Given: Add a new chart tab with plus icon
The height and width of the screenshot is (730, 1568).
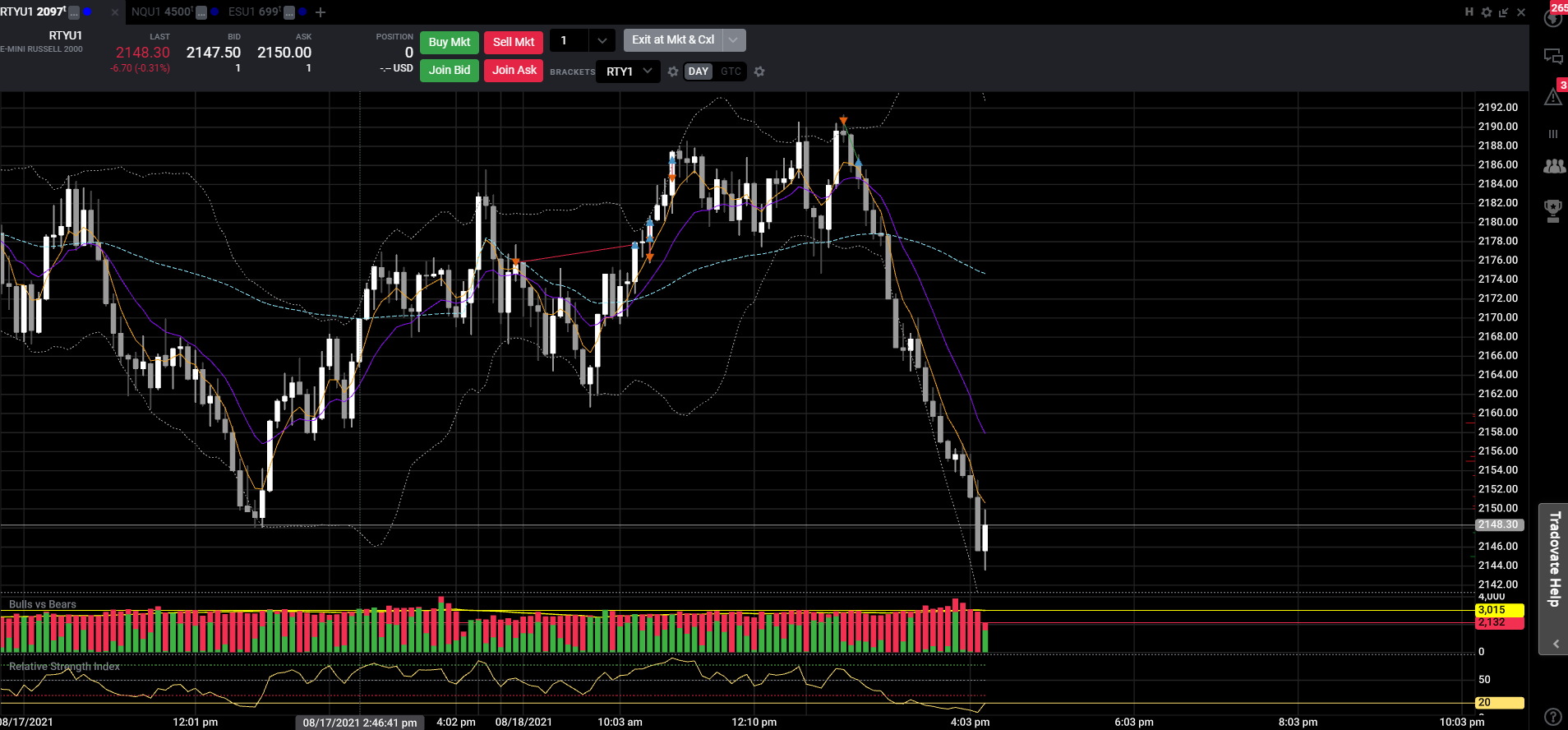Looking at the screenshot, I should tap(321, 12).
